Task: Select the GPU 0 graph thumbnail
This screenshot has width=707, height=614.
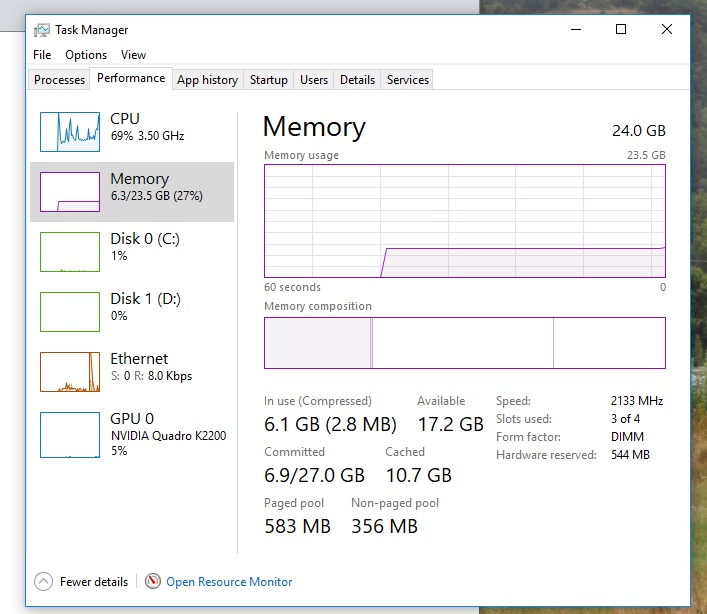Action: [70, 434]
